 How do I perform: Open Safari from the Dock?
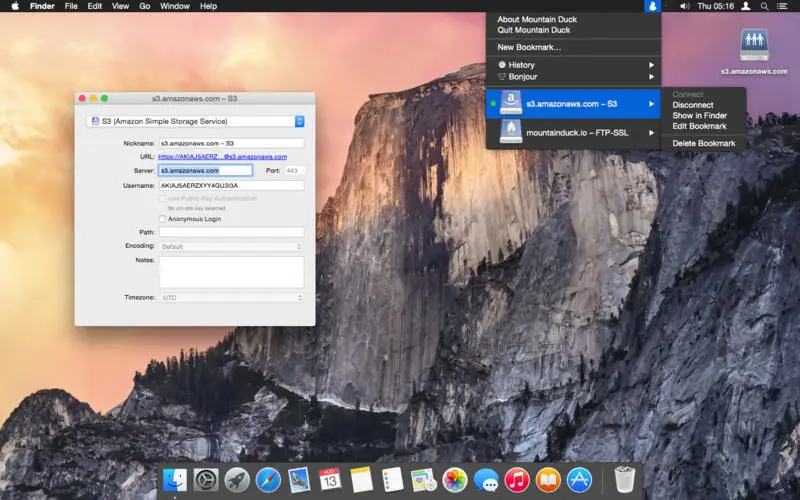coord(268,479)
